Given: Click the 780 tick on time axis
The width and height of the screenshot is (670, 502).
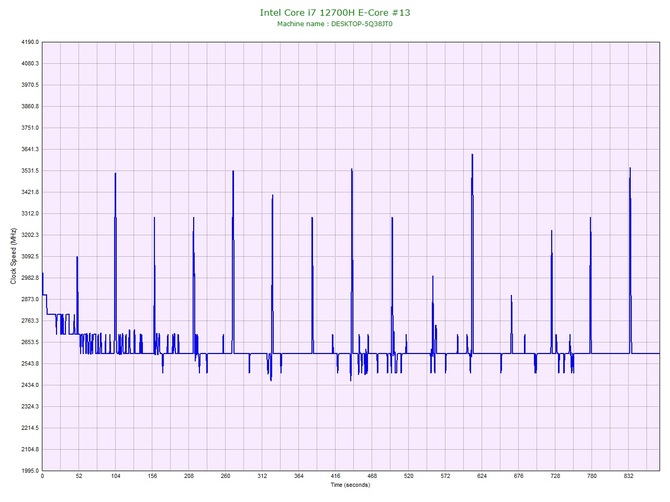Looking at the screenshot, I should (592, 476).
